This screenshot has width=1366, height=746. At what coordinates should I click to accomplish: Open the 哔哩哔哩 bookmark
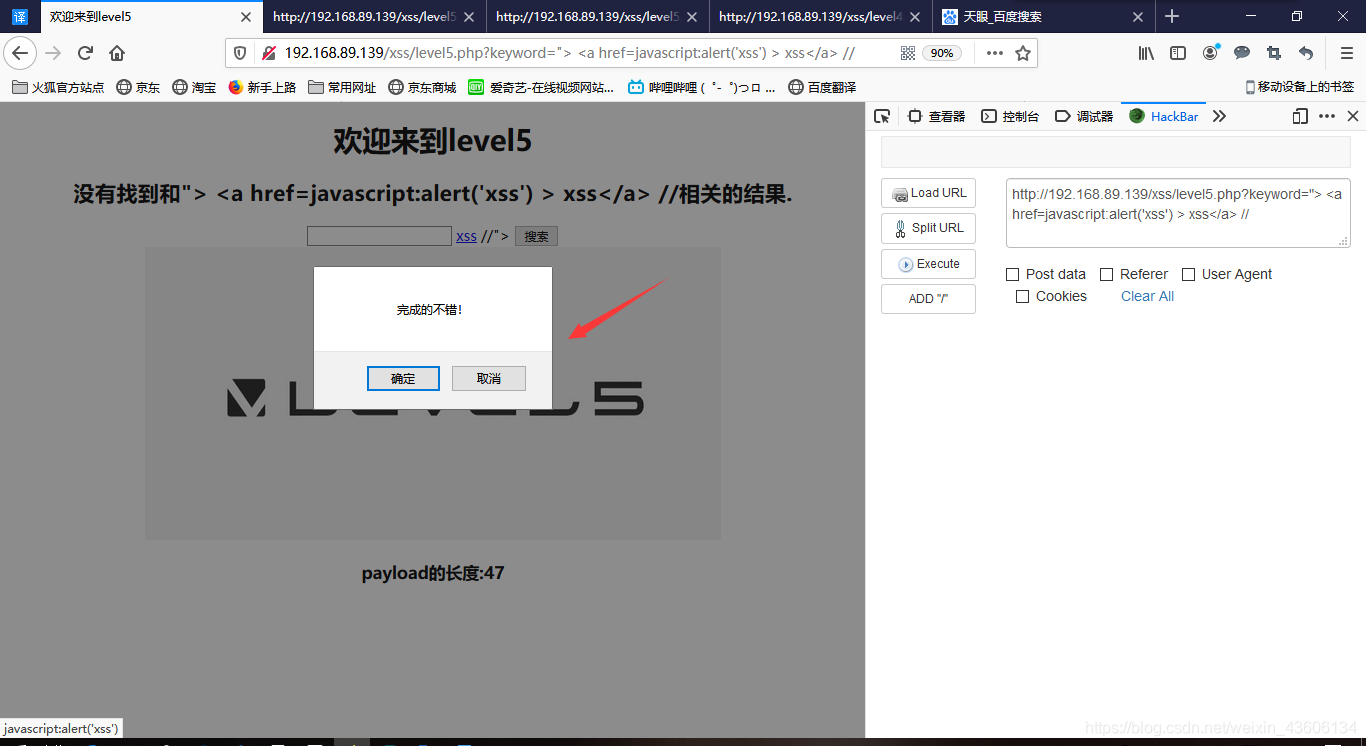[701, 88]
